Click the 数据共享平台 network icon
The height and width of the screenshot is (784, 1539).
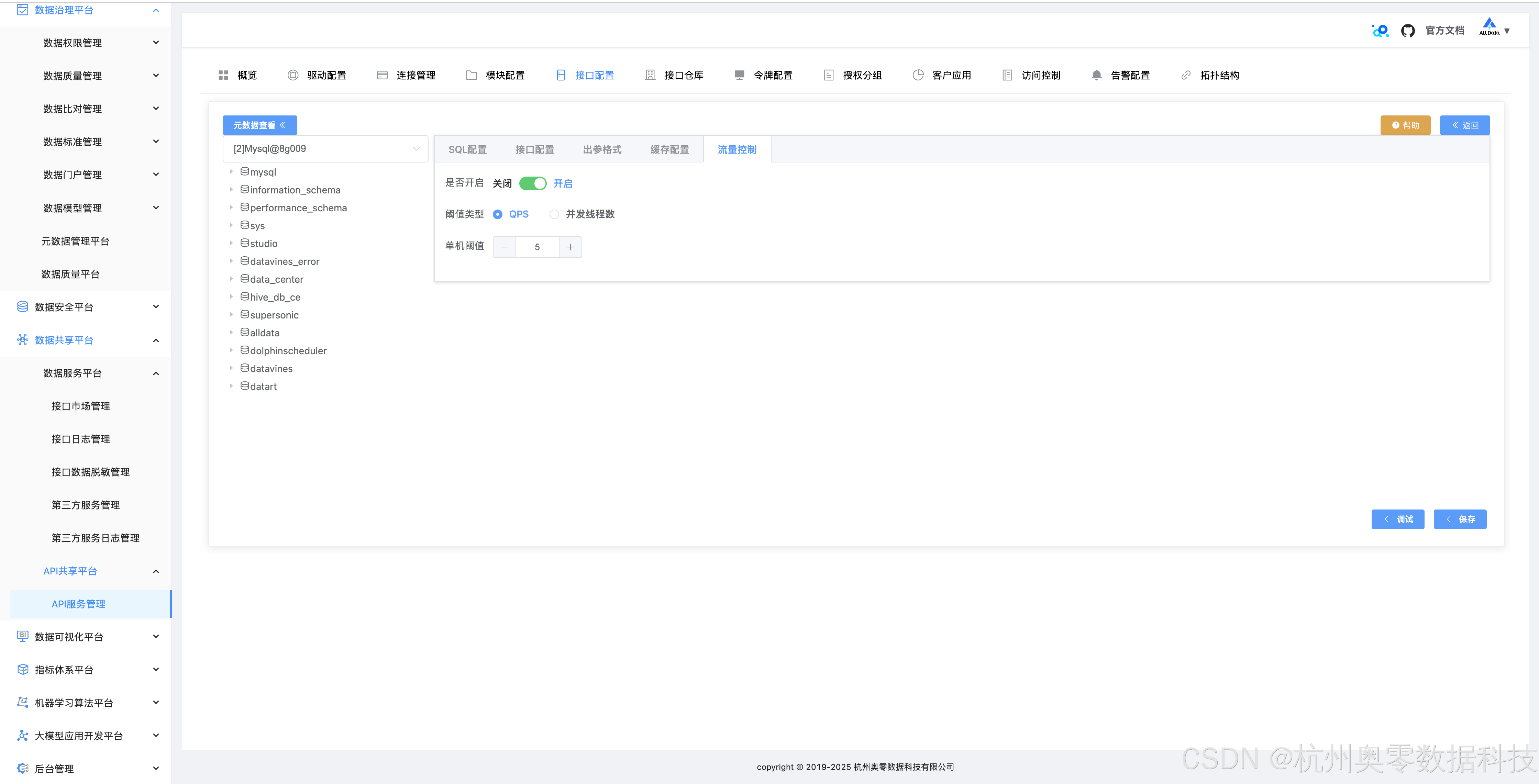pos(23,340)
